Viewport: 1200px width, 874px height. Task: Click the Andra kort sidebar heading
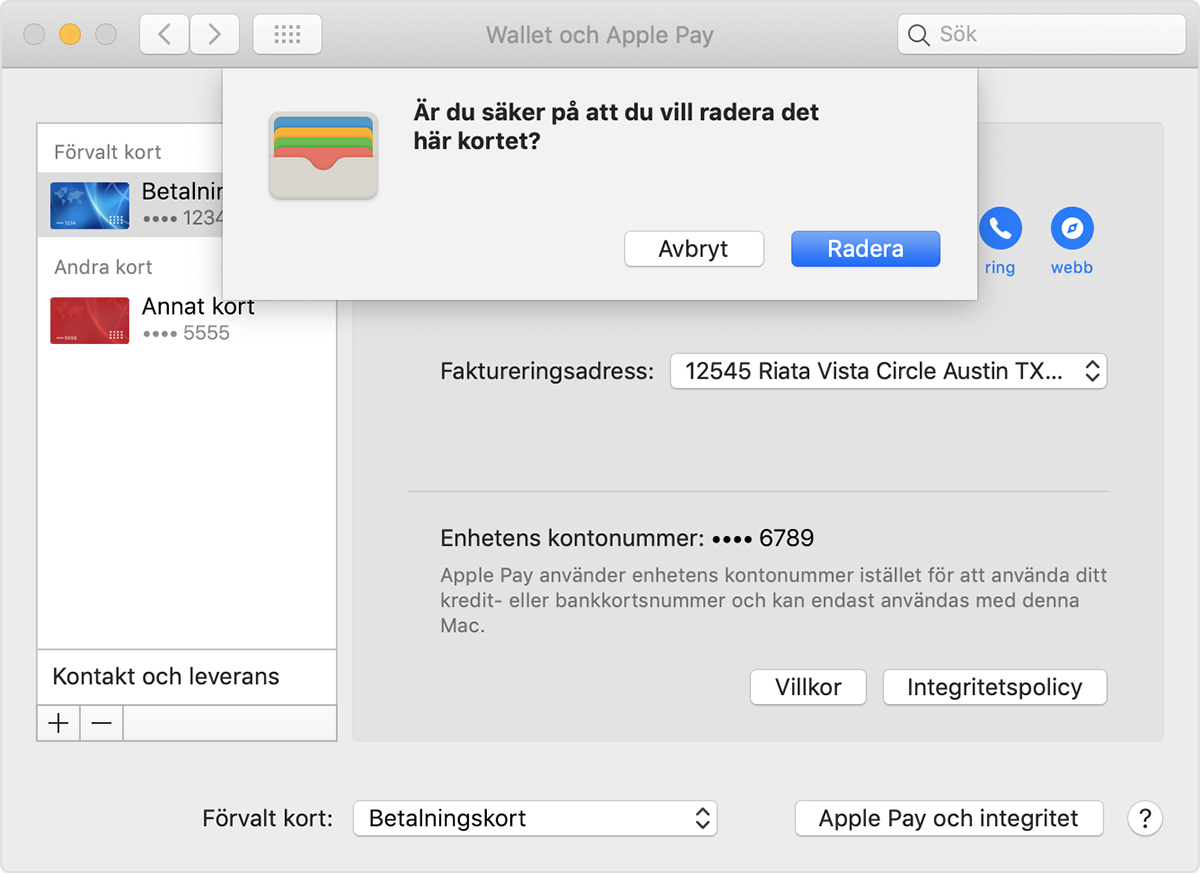point(104,267)
